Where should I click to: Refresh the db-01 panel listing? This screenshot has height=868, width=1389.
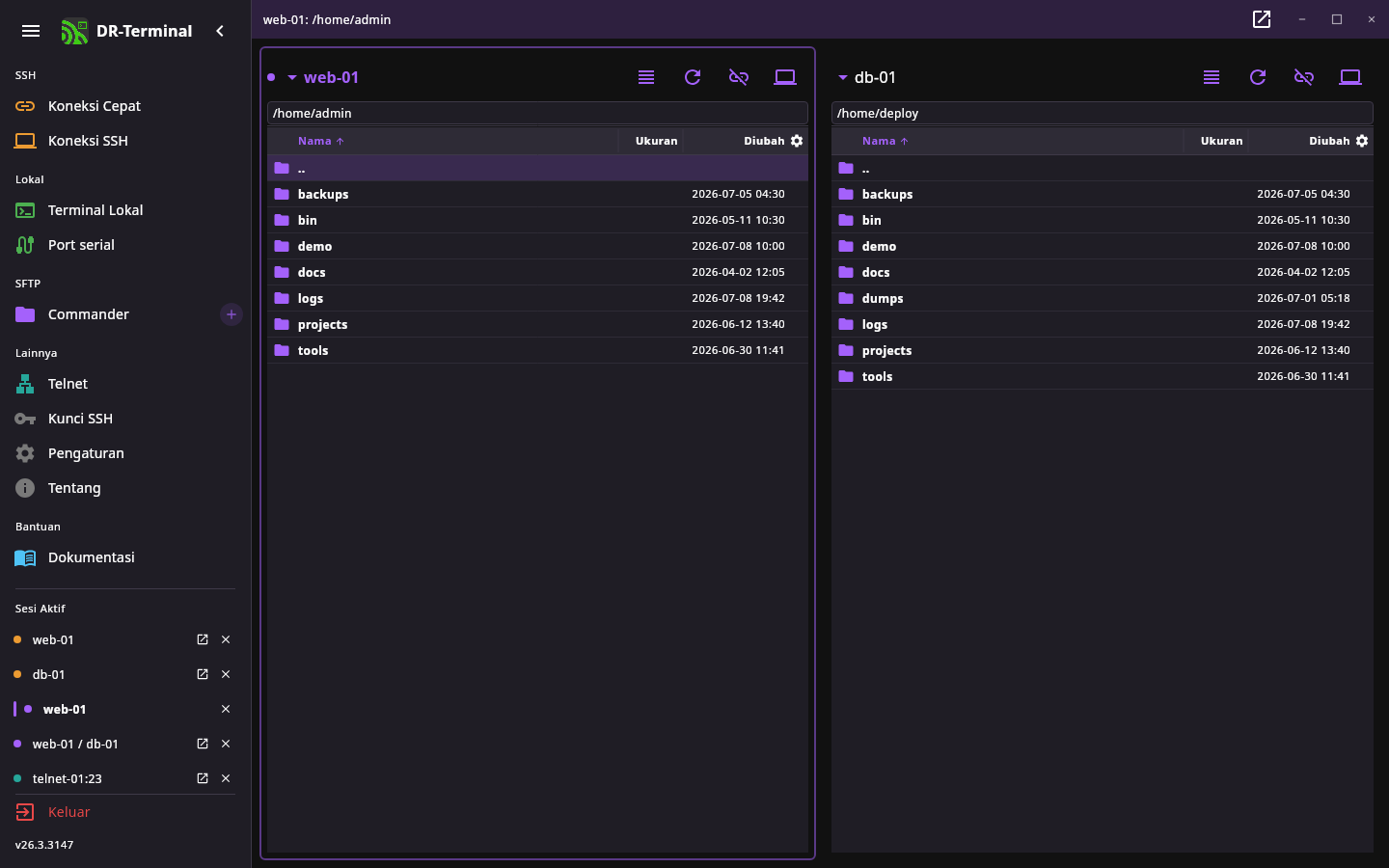[1258, 77]
